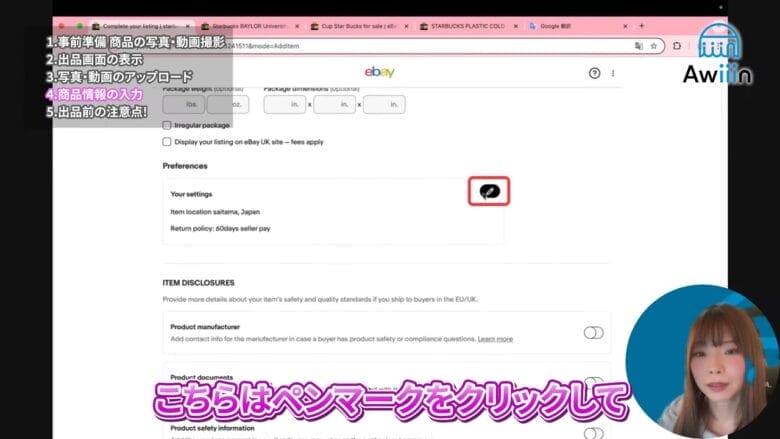The height and width of the screenshot is (439, 780).
Task: Close the STARBUCKS PLASTIC COLD tab
Action: [516, 26]
